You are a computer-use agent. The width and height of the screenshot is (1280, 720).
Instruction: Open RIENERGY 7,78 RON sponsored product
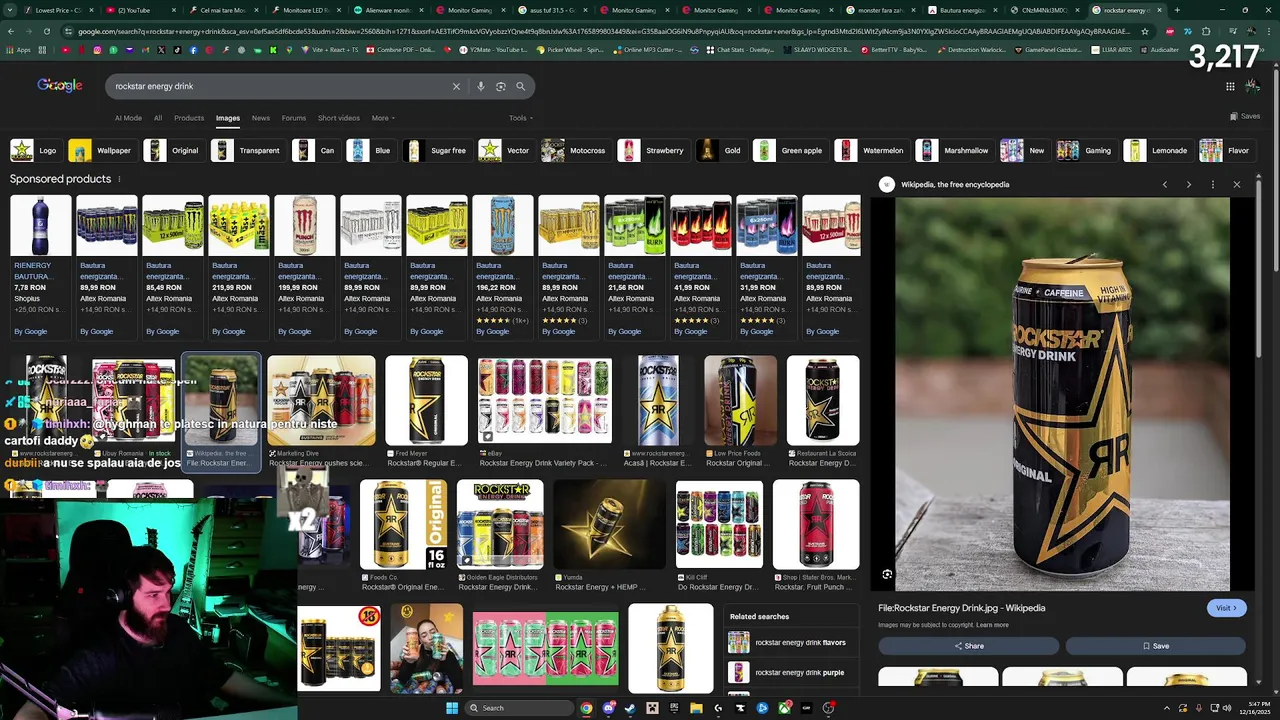tap(41, 266)
